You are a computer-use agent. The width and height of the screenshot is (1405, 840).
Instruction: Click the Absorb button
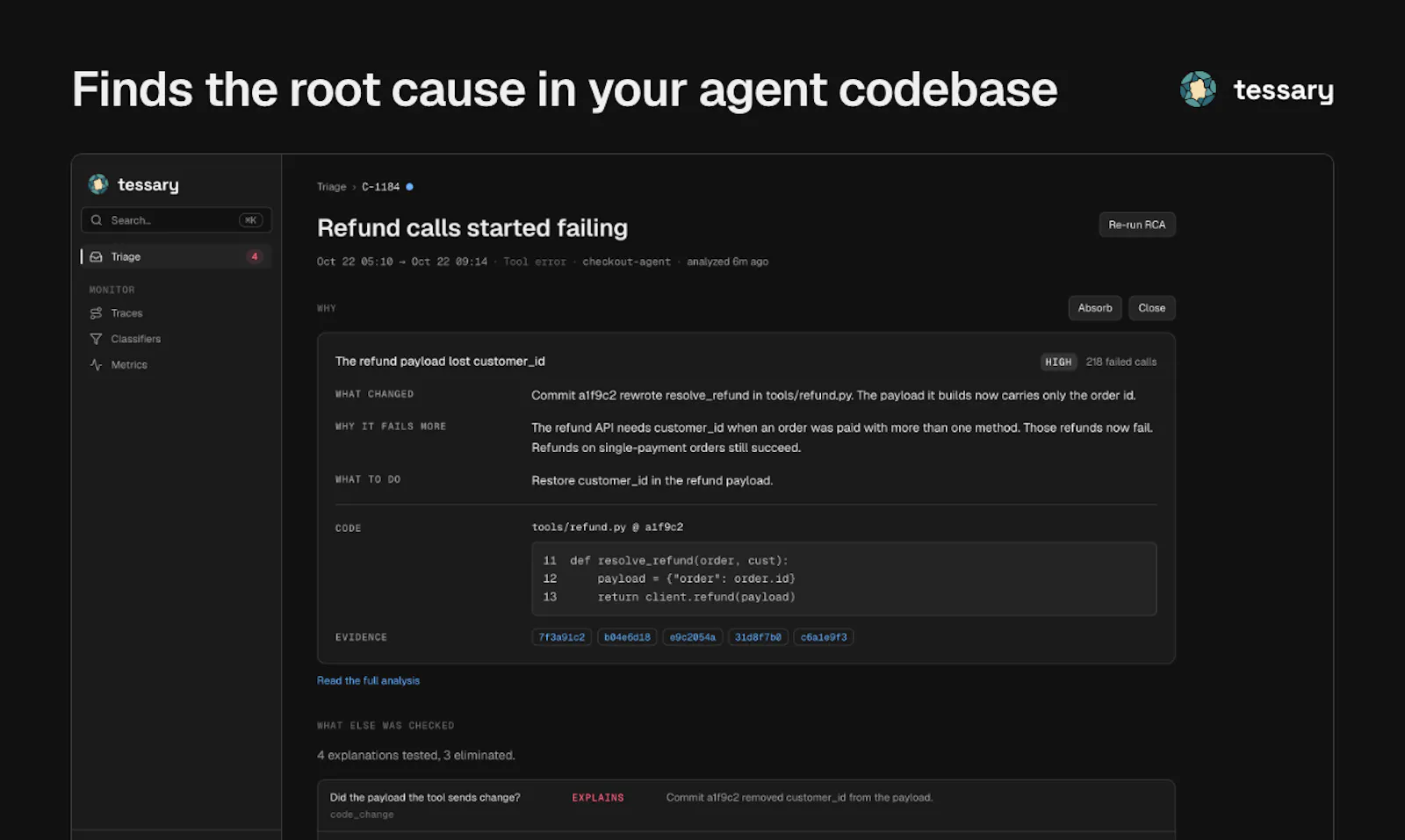click(1095, 308)
